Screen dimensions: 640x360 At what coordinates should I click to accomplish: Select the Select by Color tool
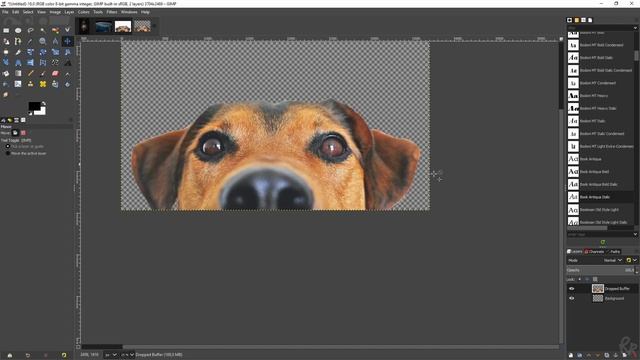coord(55,30)
